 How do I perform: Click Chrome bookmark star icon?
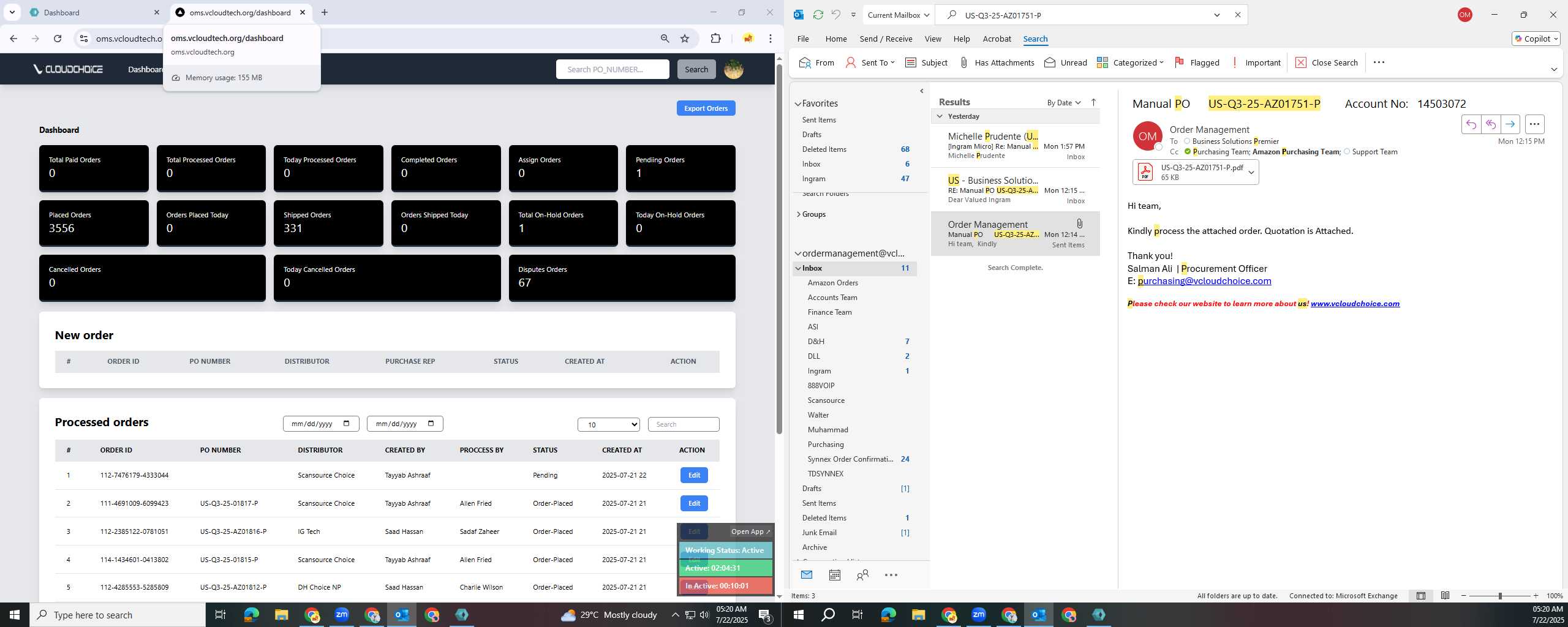coord(685,39)
